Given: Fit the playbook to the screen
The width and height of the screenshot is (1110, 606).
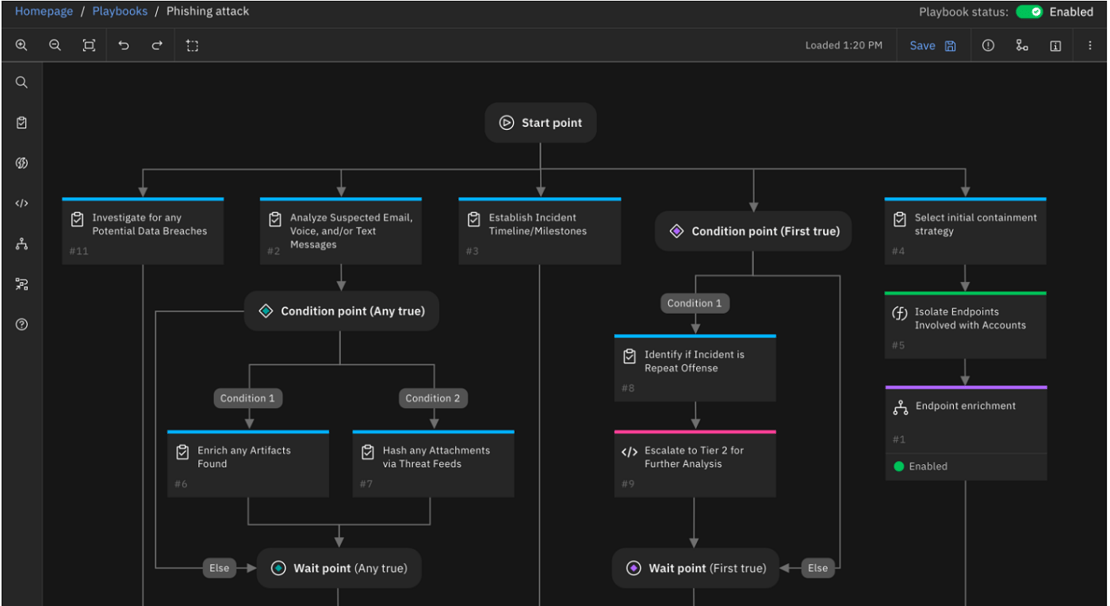Looking at the screenshot, I should point(89,45).
